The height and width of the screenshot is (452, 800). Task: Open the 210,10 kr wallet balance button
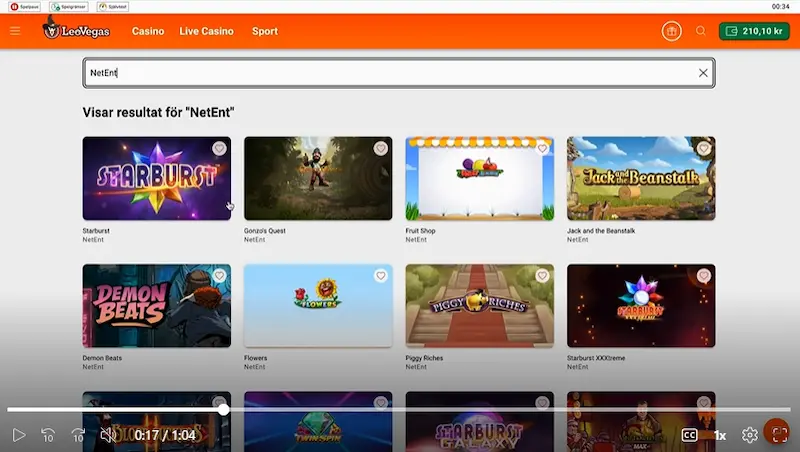point(754,31)
